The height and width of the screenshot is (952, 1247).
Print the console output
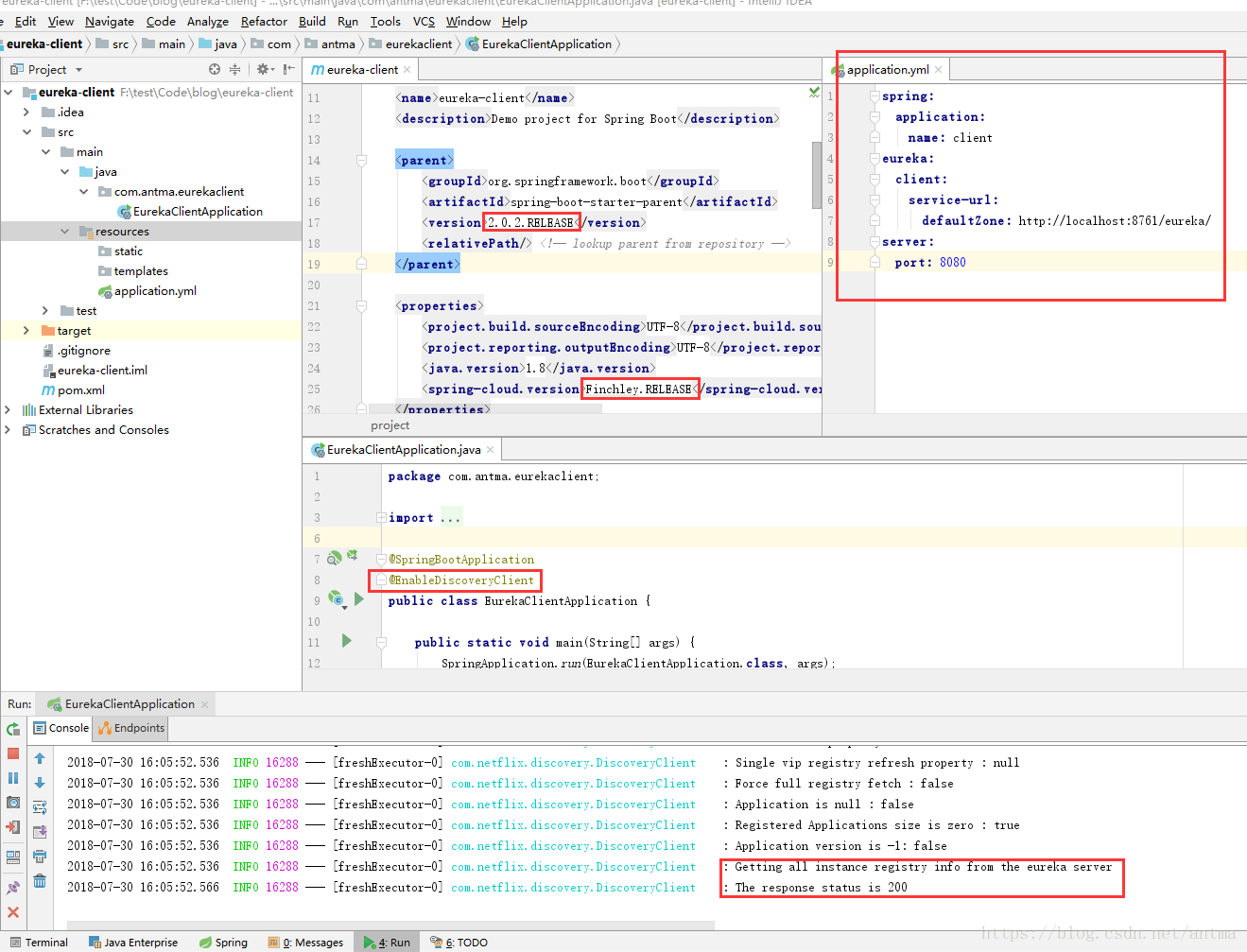click(40, 857)
